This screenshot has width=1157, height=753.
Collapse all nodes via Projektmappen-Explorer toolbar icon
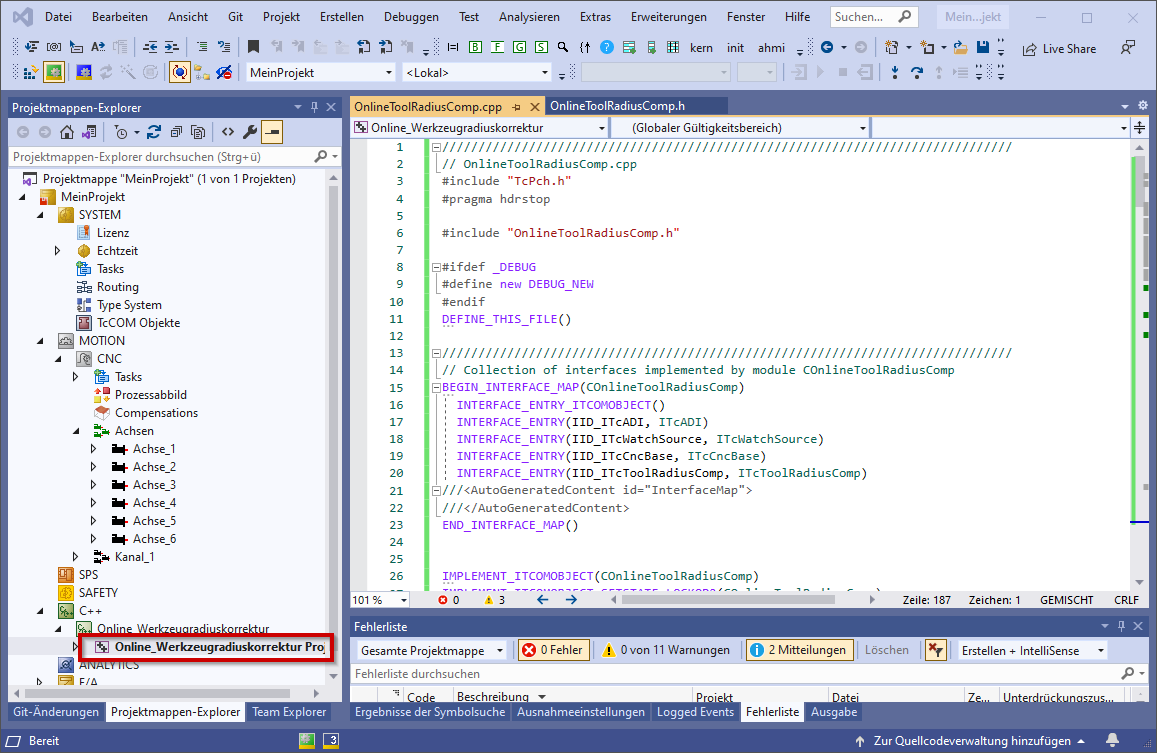tap(176, 132)
